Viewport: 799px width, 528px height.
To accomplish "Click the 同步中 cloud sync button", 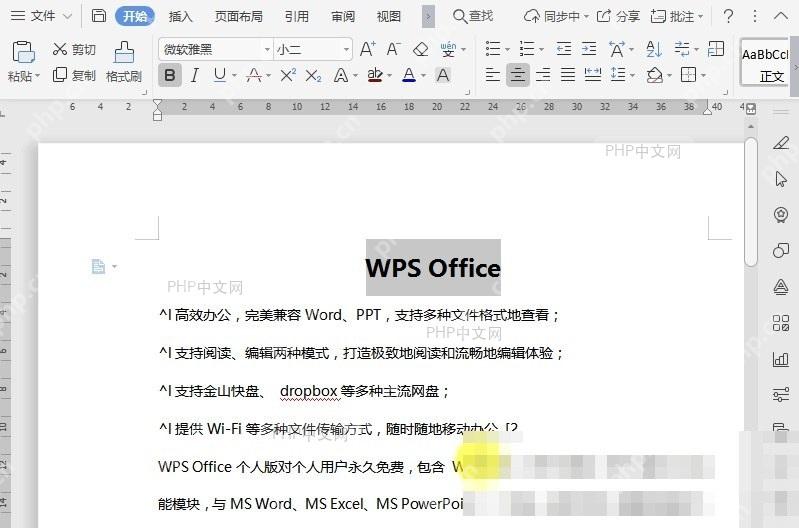I will [556, 16].
